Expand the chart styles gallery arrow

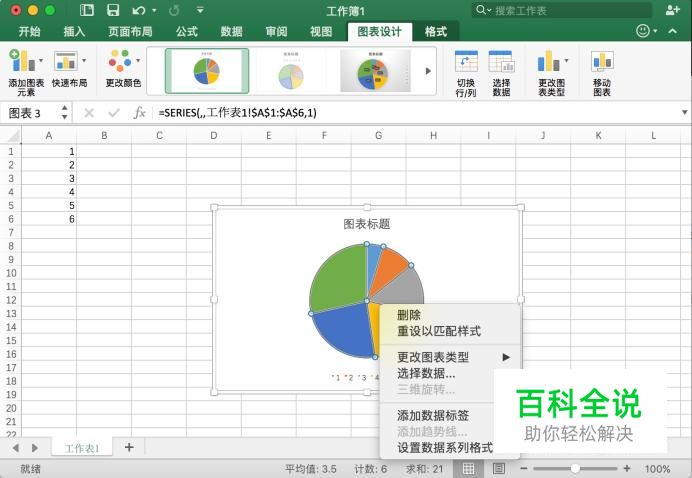[428, 71]
